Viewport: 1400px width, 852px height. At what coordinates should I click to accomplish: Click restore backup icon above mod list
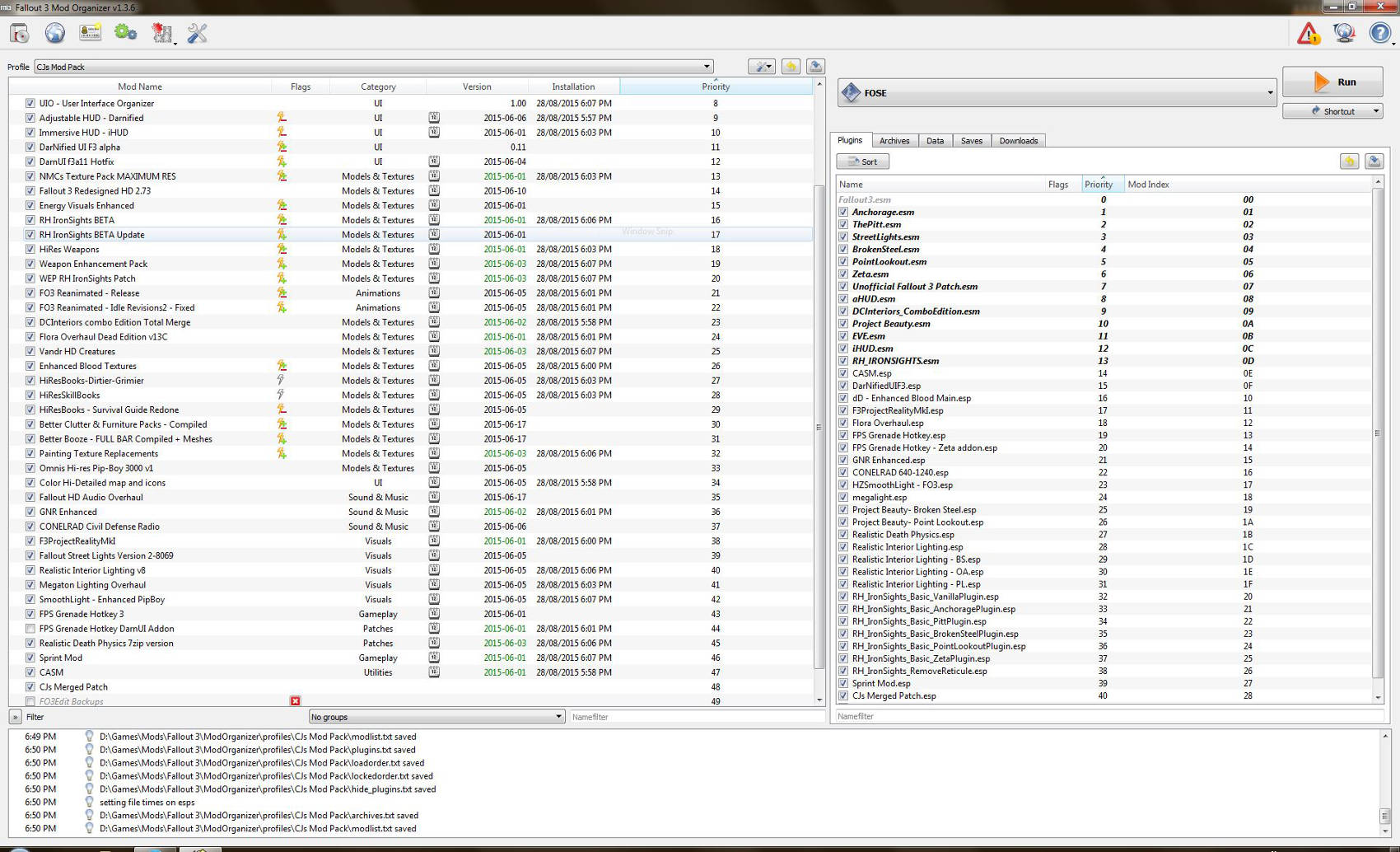tap(791, 67)
